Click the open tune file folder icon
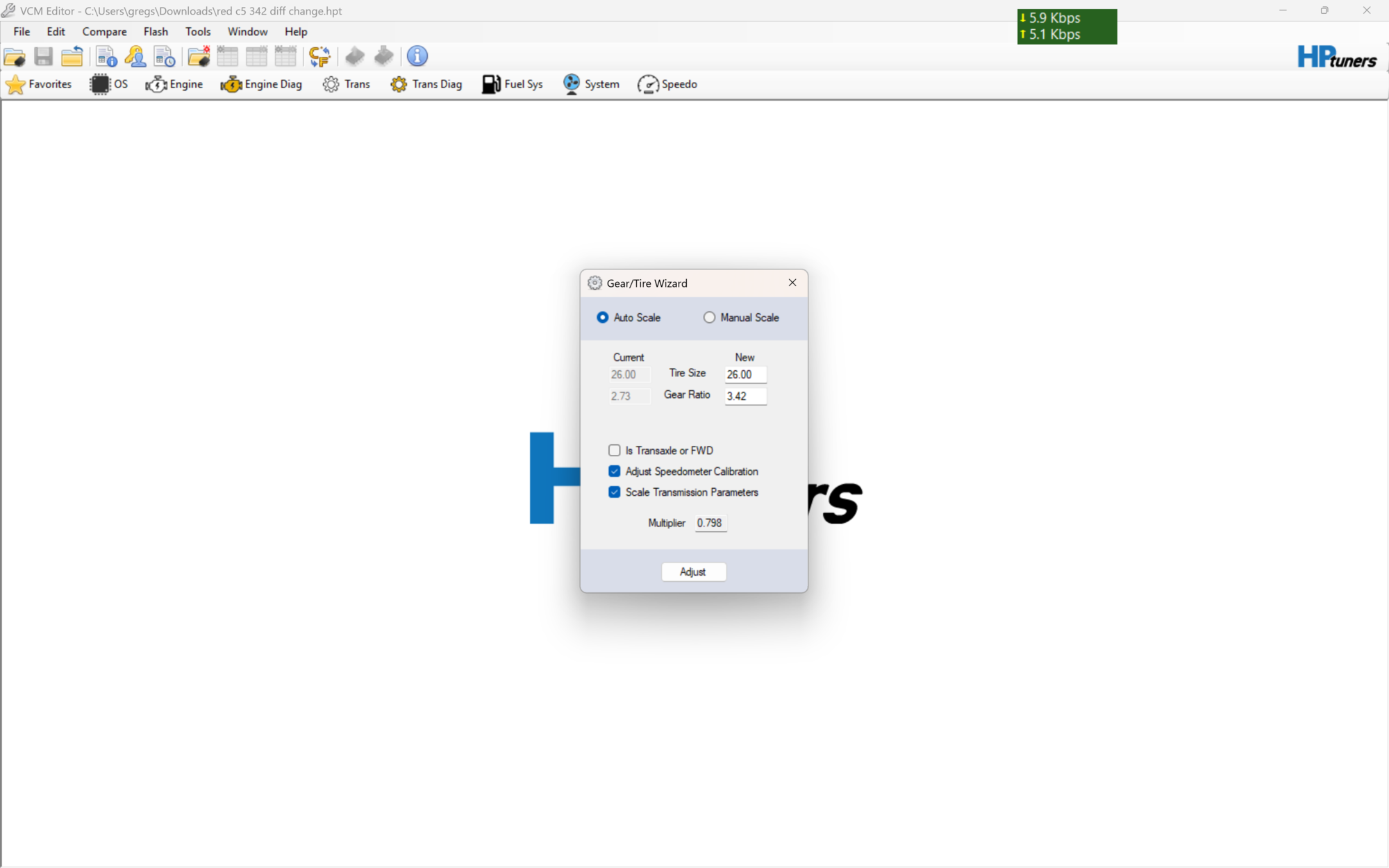 (x=15, y=56)
